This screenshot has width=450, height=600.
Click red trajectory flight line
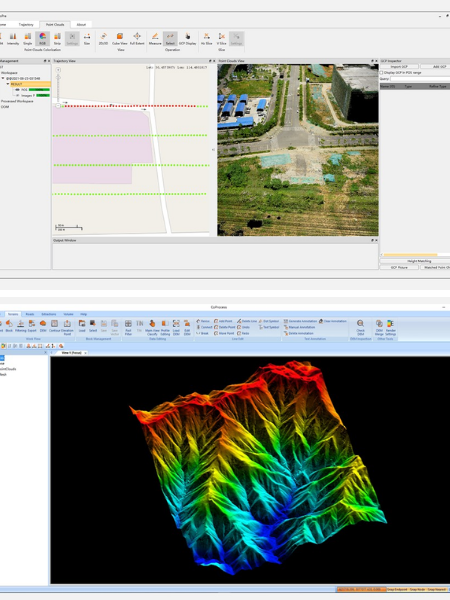[129, 106]
